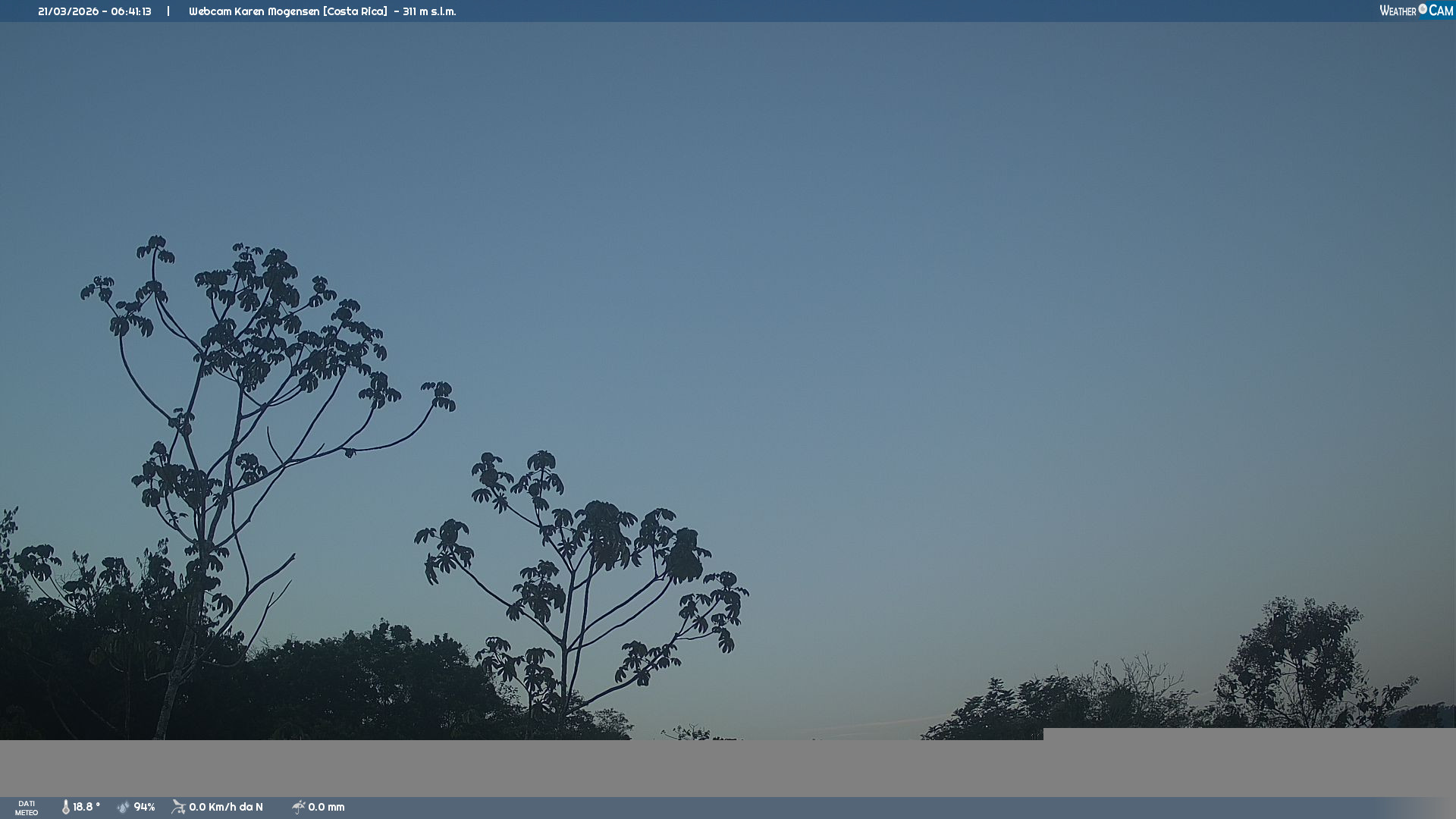
Task: Click the 21/03/2026 date stamp
Action: pyautogui.click(x=68, y=11)
